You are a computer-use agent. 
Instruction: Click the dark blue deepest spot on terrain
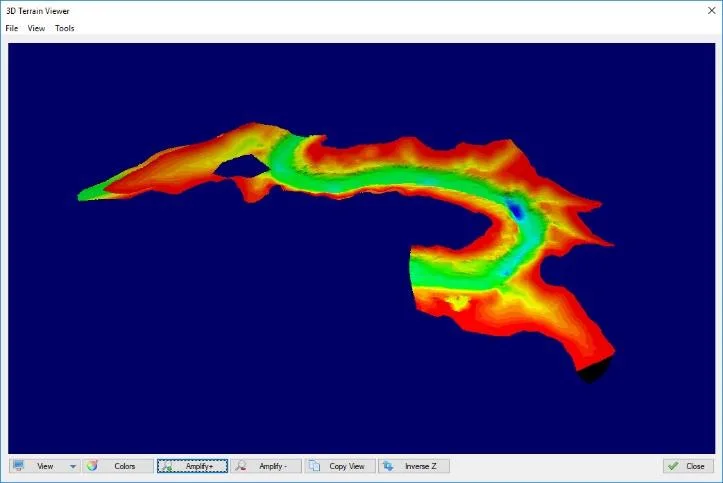[516, 211]
